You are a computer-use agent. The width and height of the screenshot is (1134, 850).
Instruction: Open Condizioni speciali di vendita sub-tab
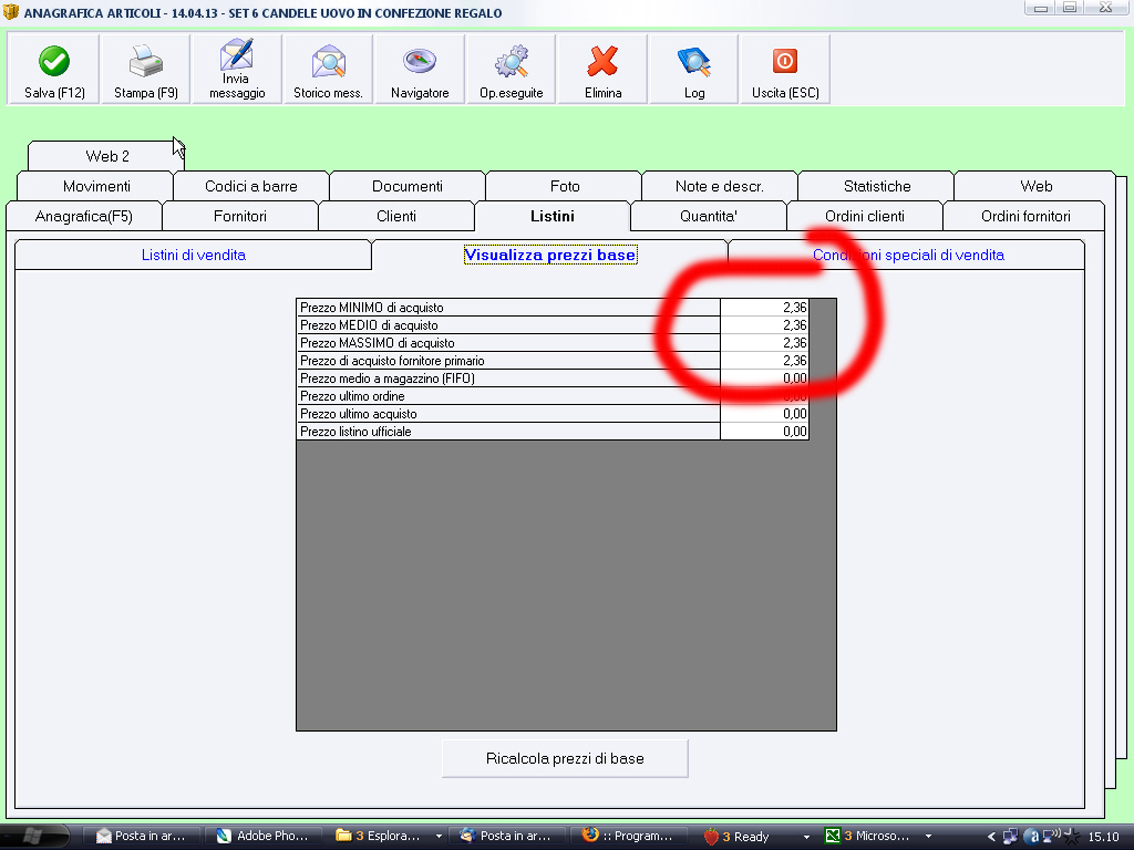click(x=908, y=255)
